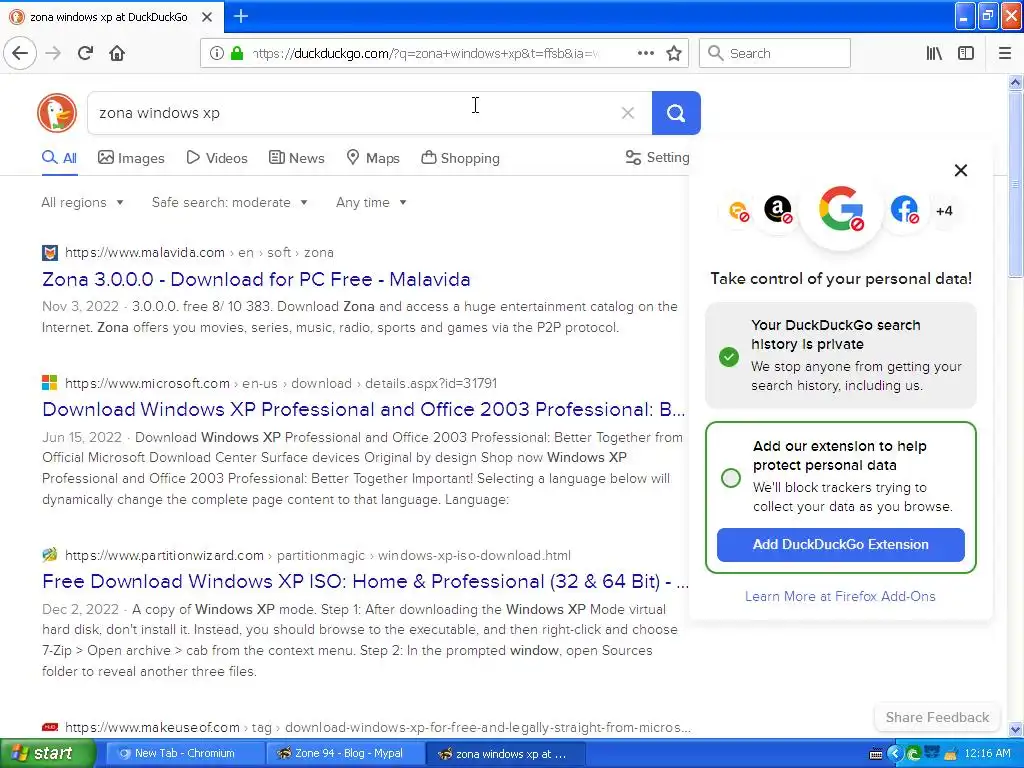Open the Library icon in toolbar
This screenshot has width=1024, height=768.
(934, 53)
